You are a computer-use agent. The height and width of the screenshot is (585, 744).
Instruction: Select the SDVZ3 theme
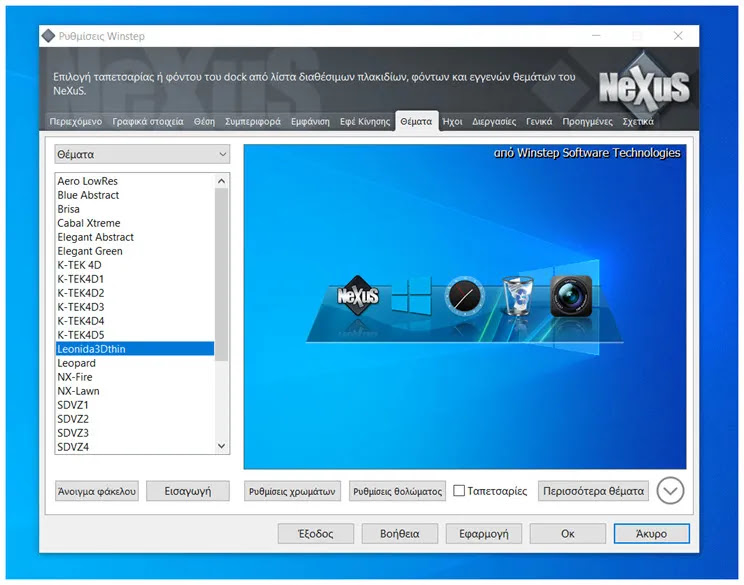click(x=135, y=433)
